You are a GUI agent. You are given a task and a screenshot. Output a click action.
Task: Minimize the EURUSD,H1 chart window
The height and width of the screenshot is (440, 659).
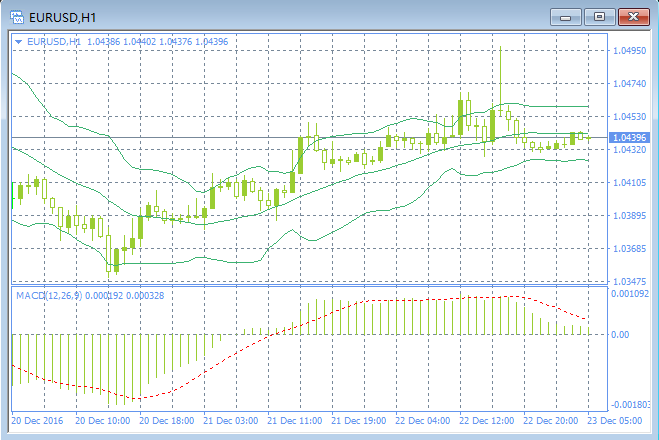point(566,17)
